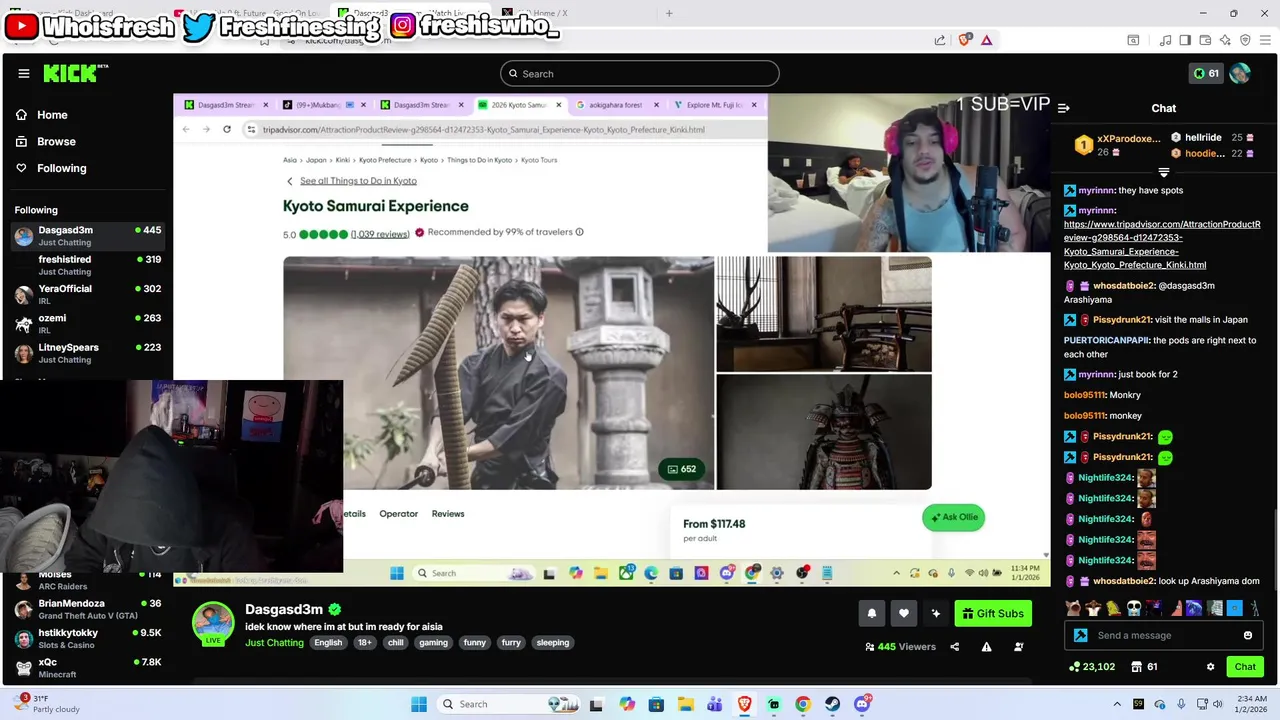Open the Brave main menu

[x=1265, y=40]
